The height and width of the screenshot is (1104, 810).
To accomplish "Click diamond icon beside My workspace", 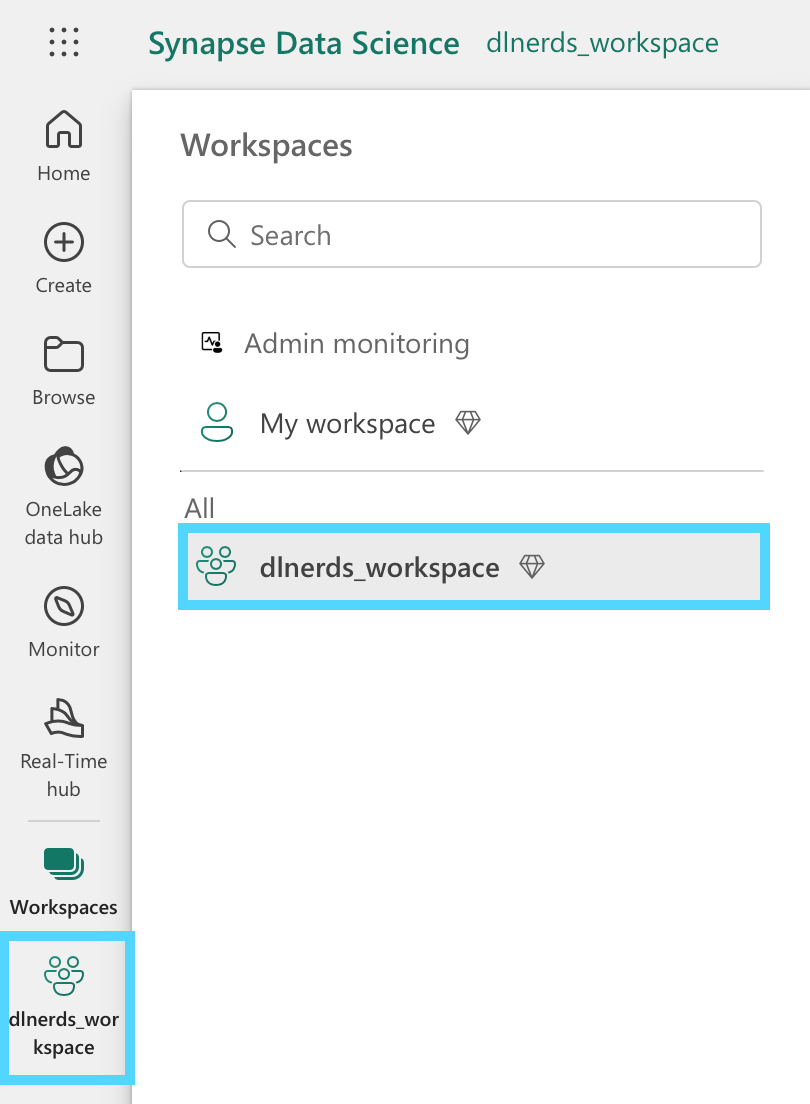I will tap(468, 422).
